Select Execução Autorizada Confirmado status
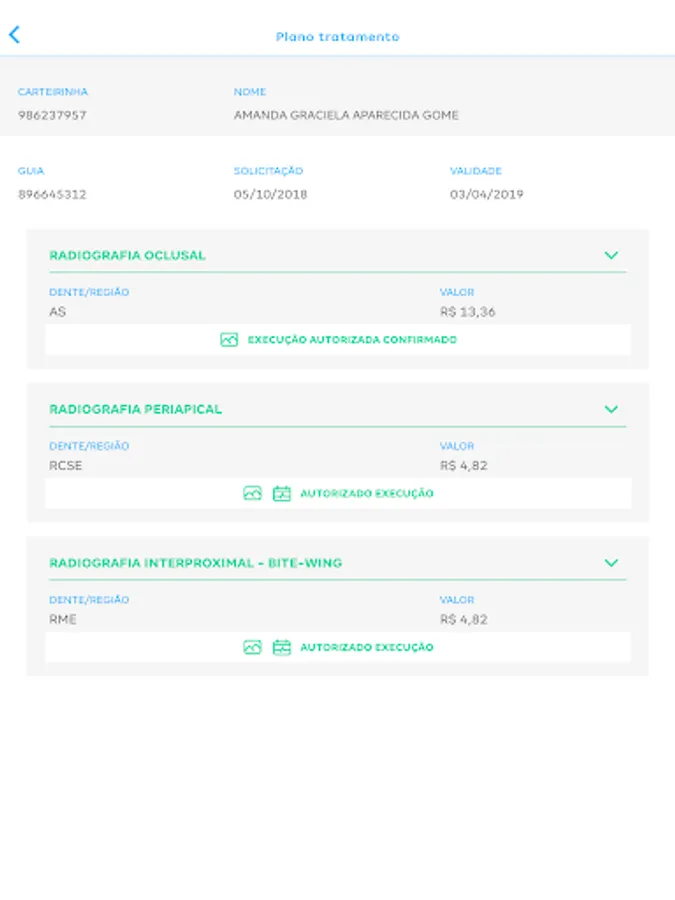This screenshot has width=675, height=900. (352, 340)
